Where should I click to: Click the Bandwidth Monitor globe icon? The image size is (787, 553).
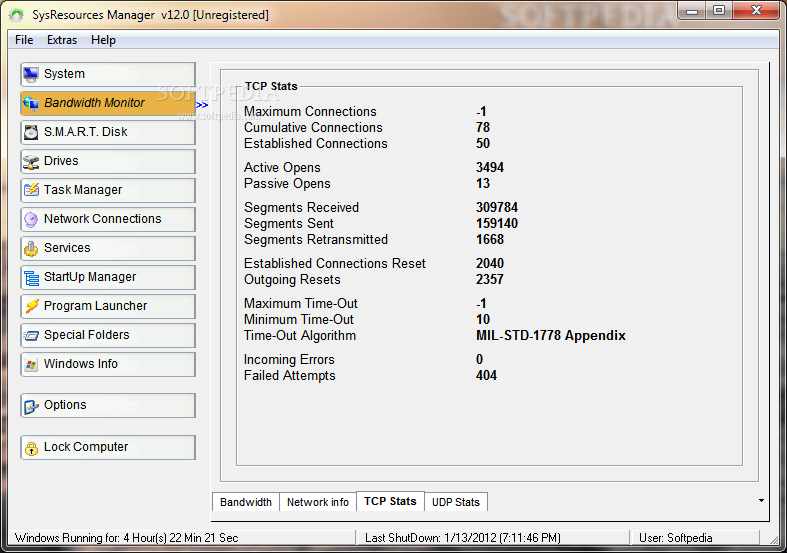(x=31, y=103)
